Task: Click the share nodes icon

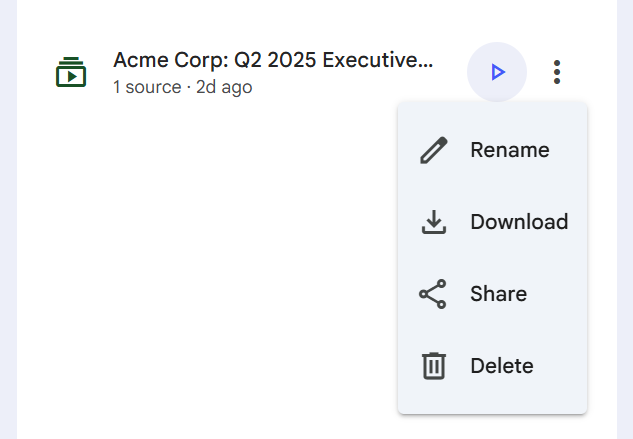Action: pos(433,294)
